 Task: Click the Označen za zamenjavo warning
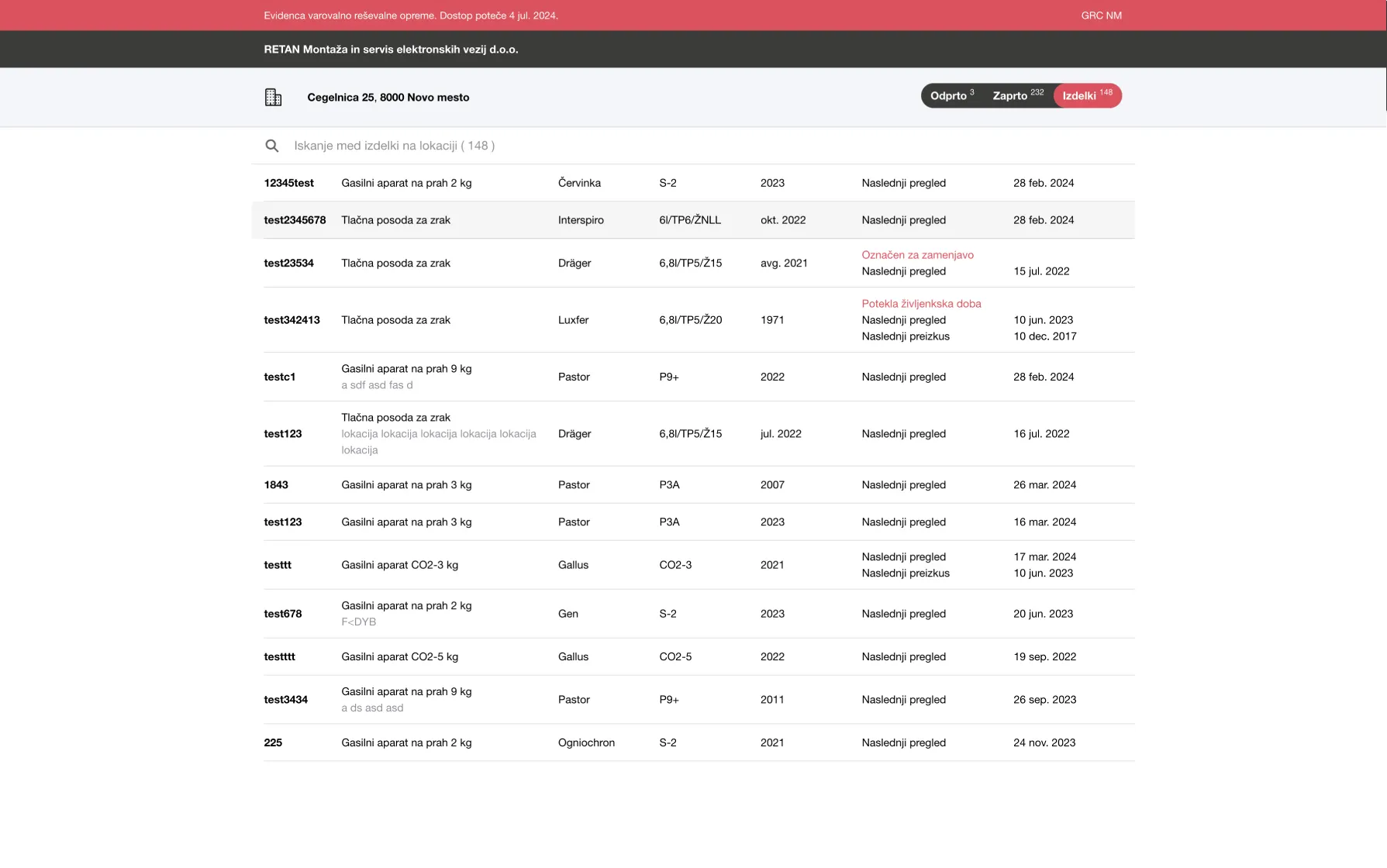coord(917,255)
